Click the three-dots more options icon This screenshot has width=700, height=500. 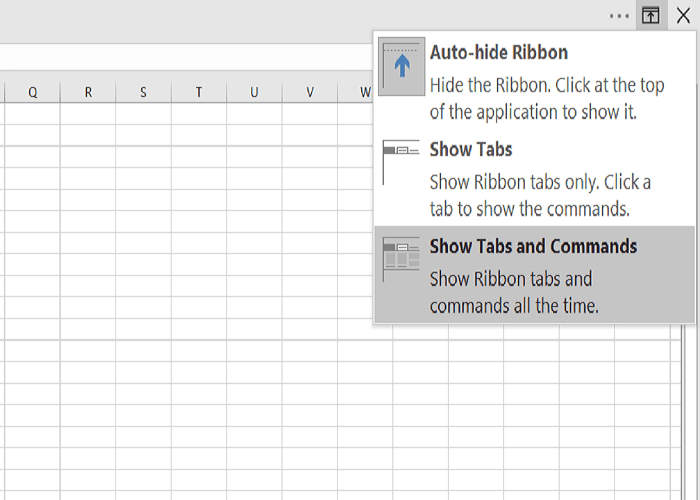coord(619,16)
